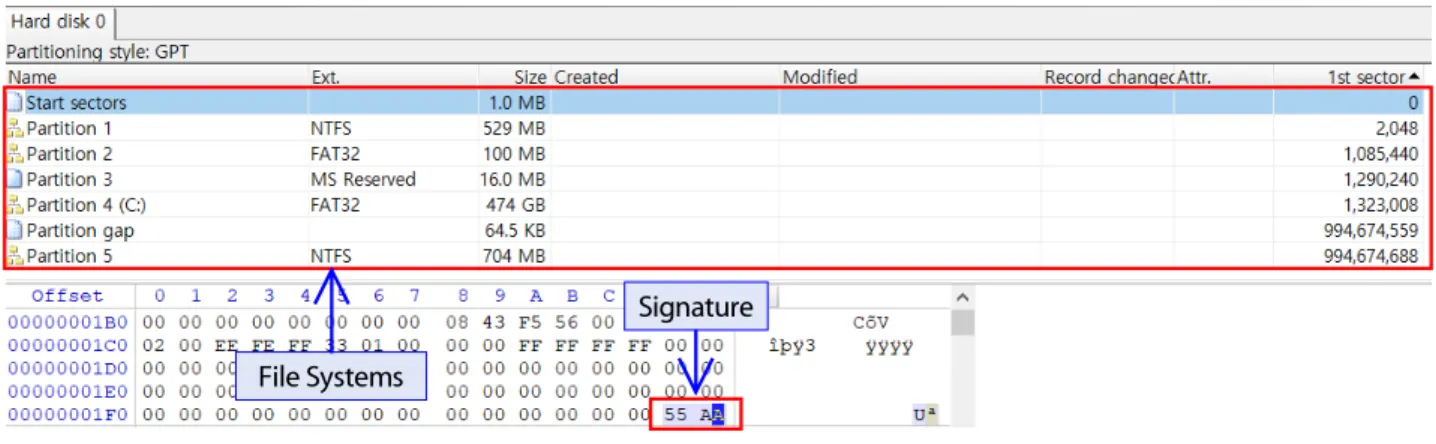
Task: Click offset 00000001F0 in hex view
Action: click(67, 414)
